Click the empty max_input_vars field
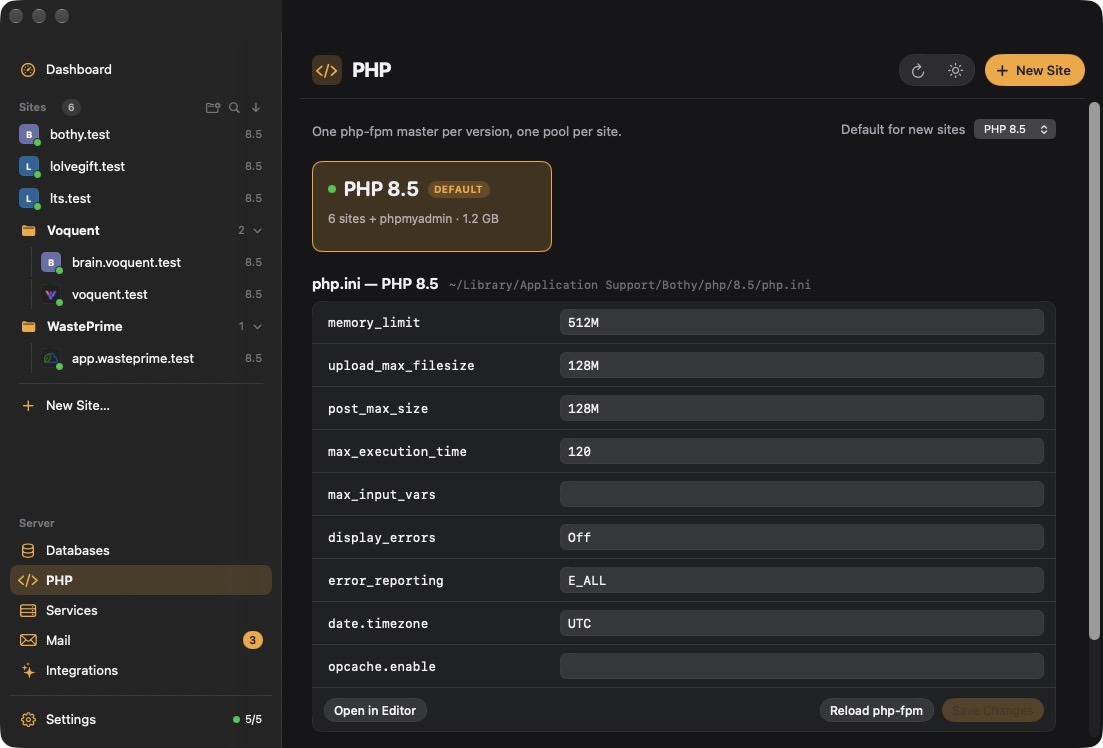This screenshot has height=748, width=1103. pos(802,494)
